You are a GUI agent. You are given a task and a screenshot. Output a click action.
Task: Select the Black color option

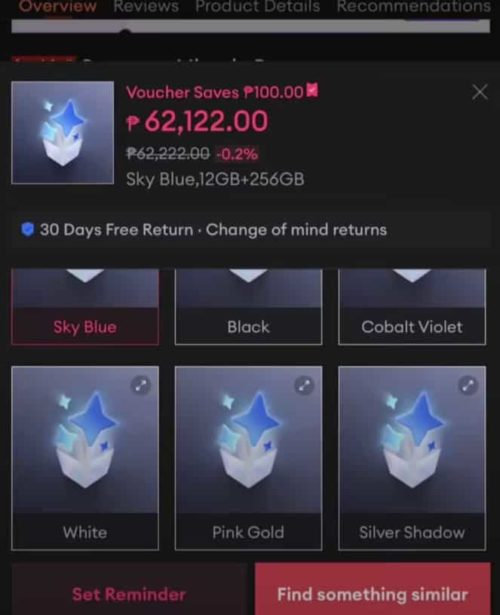pos(249,307)
